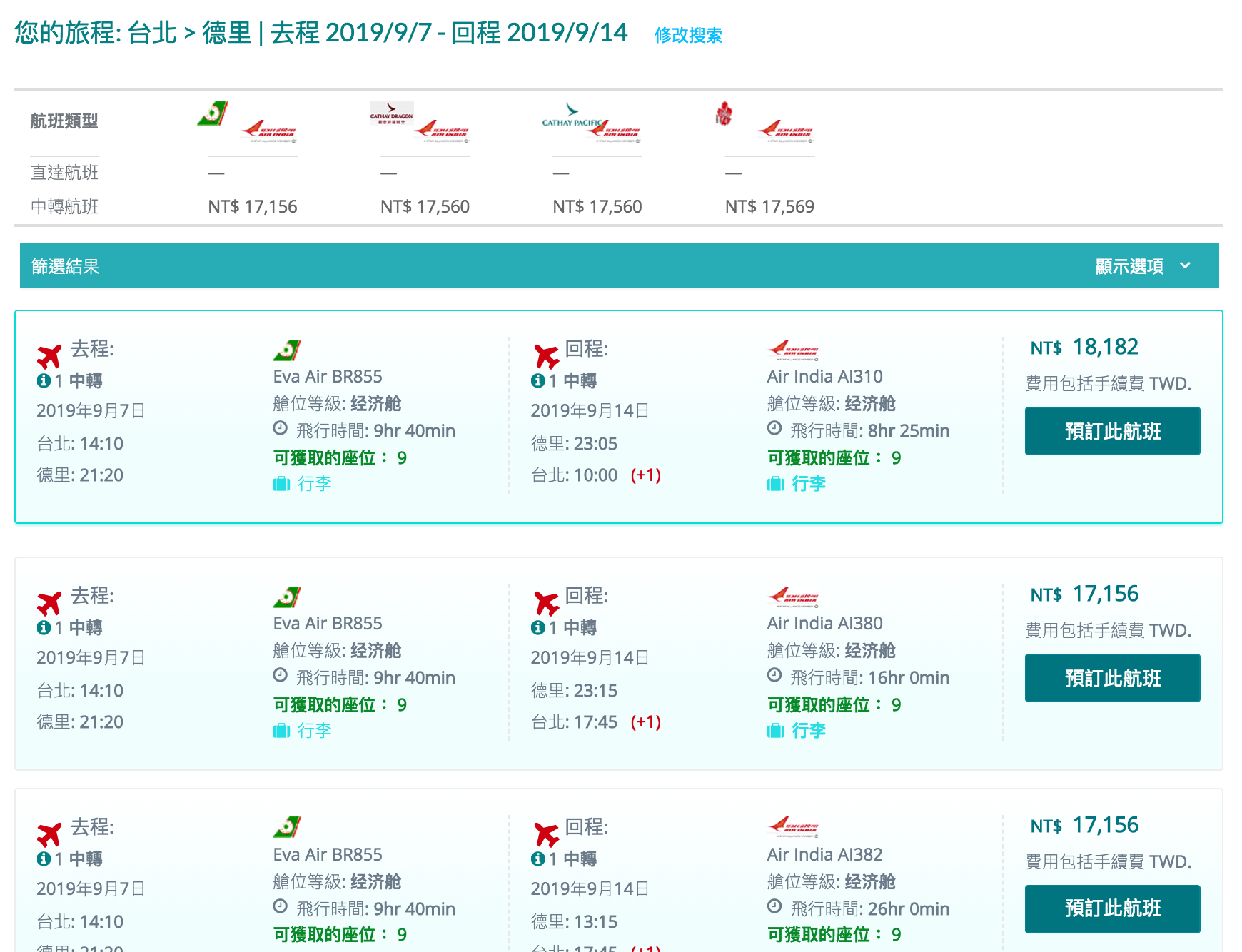The height and width of the screenshot is (952, 1242).
Task: Open AI380 return 行李 baggage link
Action: click(797, 731)
